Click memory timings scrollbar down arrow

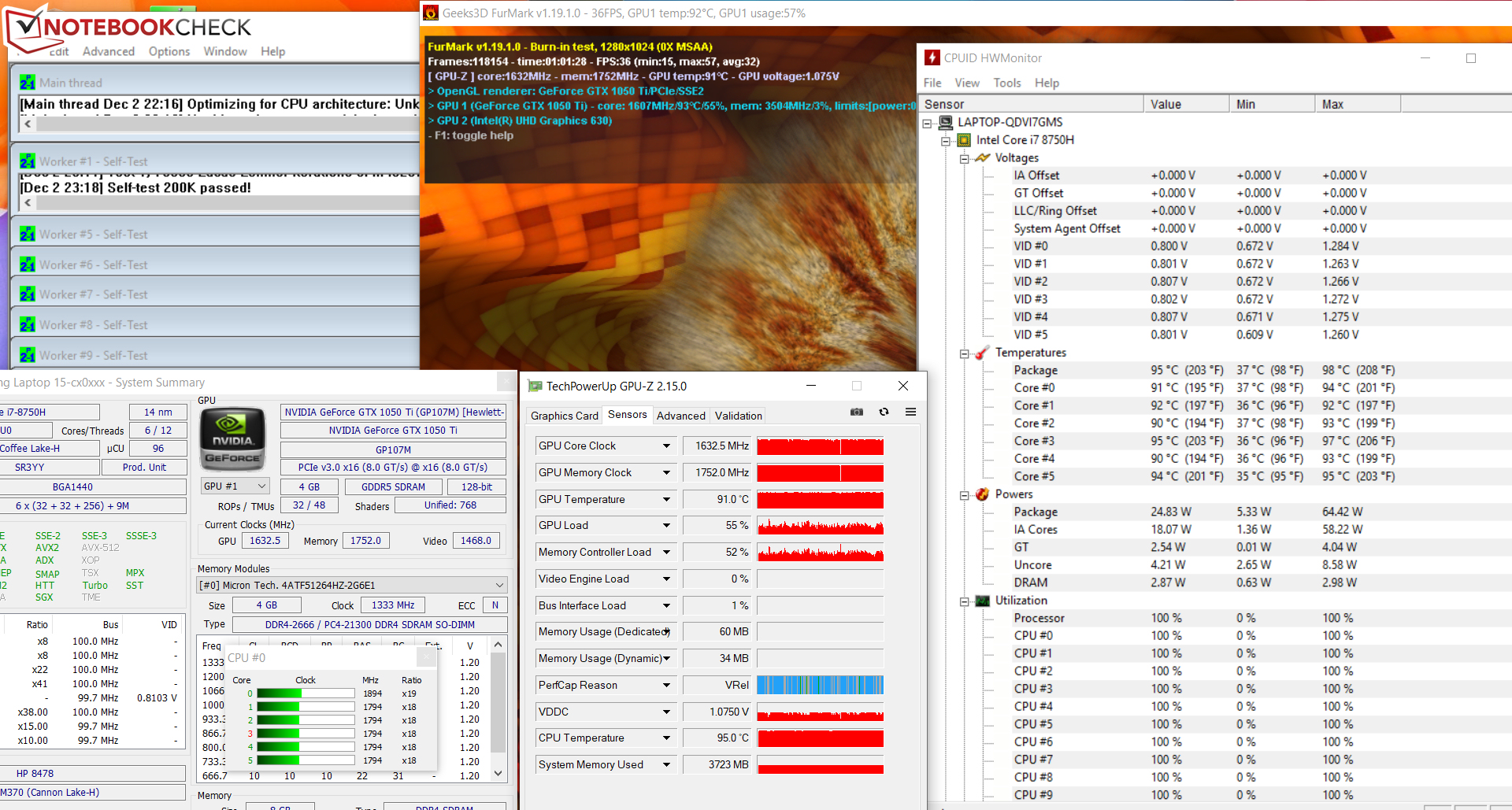coord(498,774)
